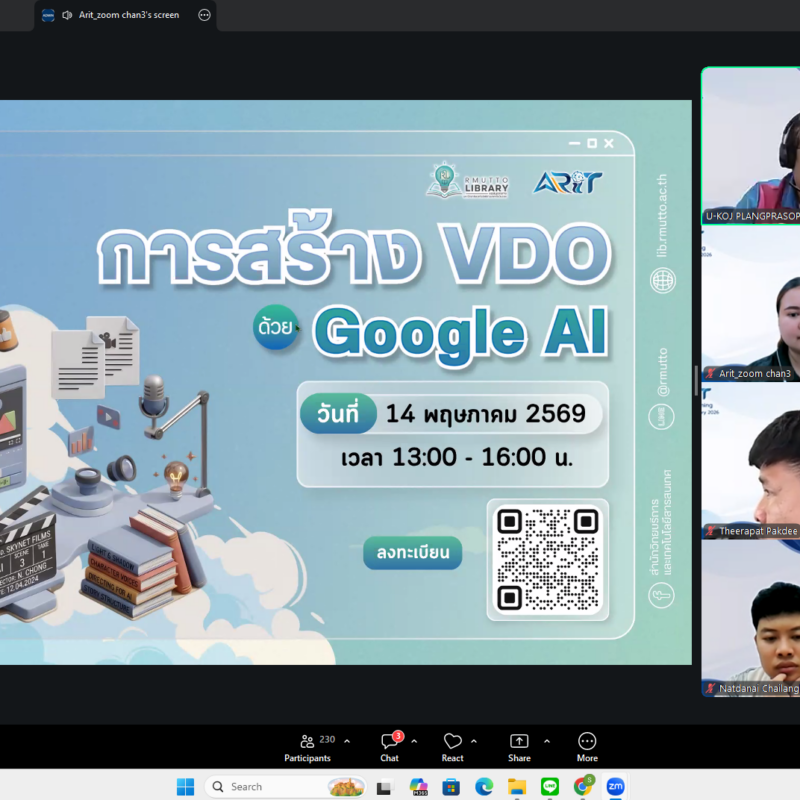Open the More options menu
800x800 pixels.
pyautogui.click(x=587, y=747)
